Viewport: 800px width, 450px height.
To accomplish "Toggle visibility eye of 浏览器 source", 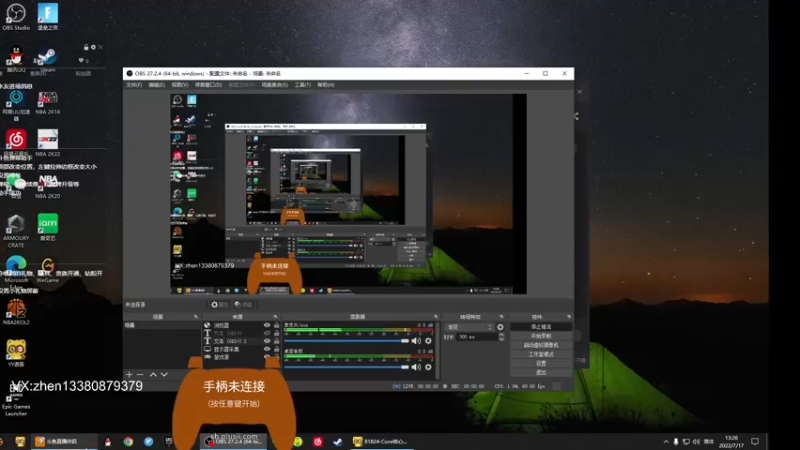I will (267, 325).
